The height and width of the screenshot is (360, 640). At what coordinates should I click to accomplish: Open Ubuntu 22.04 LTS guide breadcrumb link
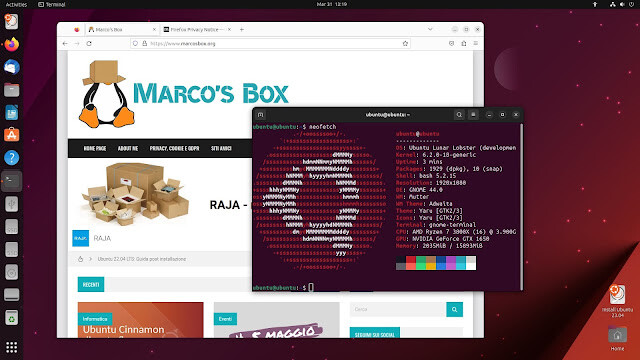coord(142,259)
